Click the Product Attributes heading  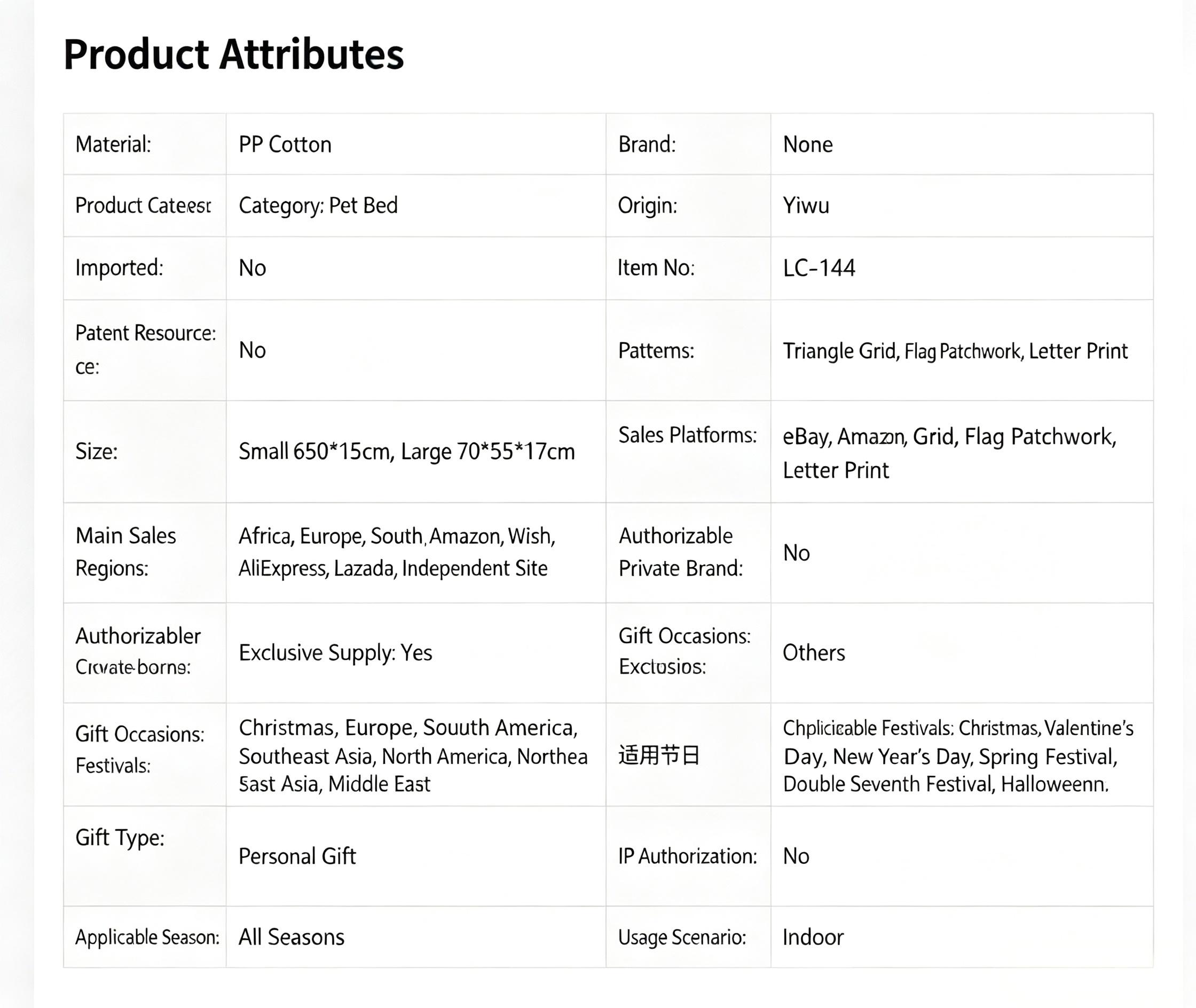click(233, 55)
